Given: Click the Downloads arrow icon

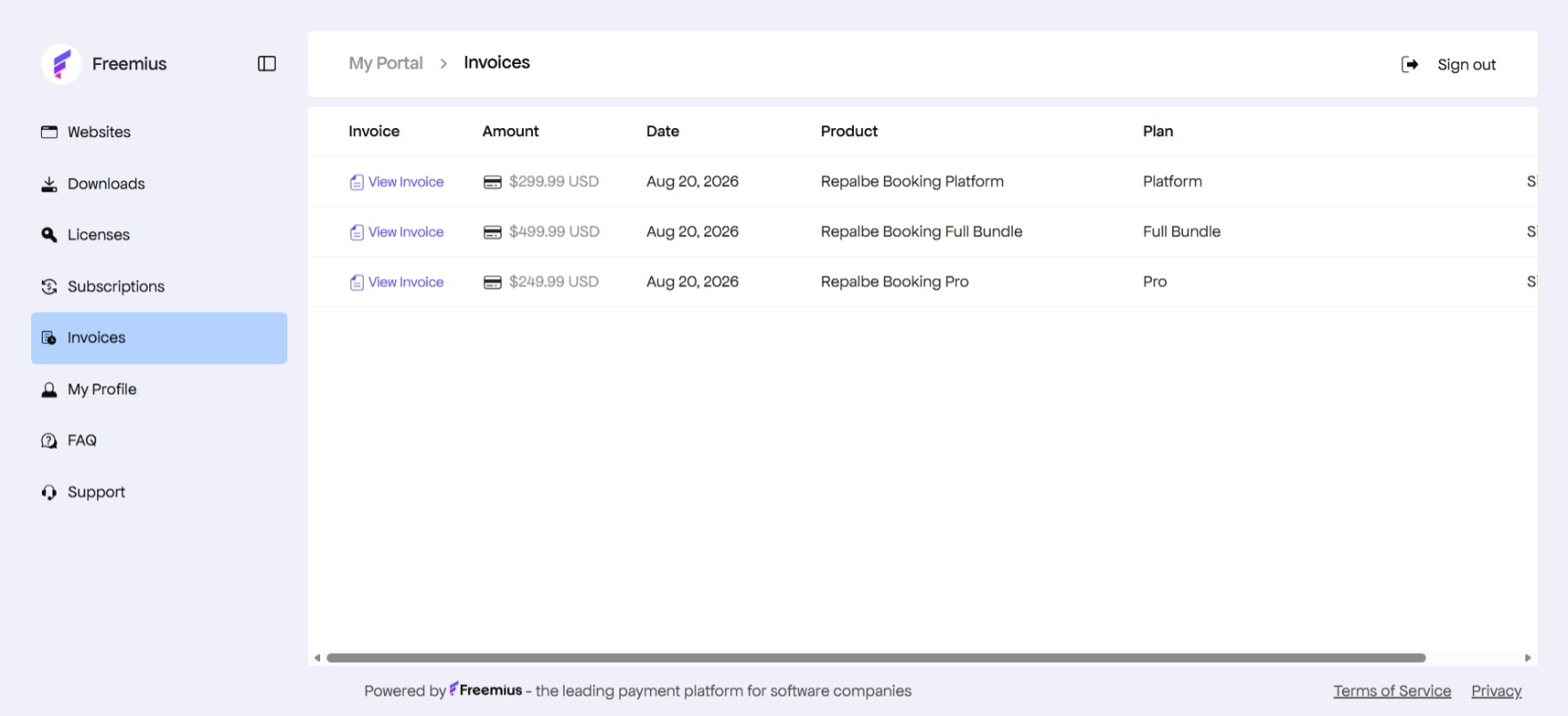Looking at the screenshot, I should coord(49,184).
